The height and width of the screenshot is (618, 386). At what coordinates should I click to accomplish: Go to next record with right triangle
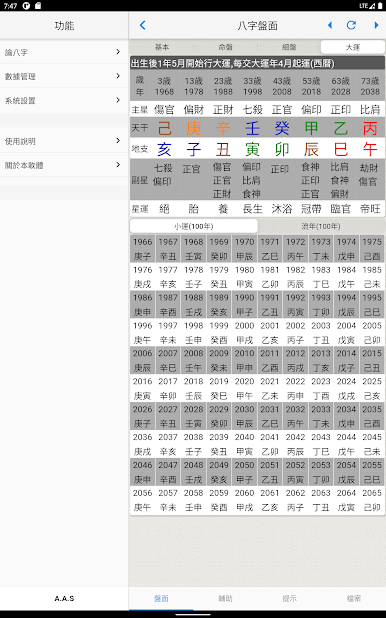click(376, 25)
